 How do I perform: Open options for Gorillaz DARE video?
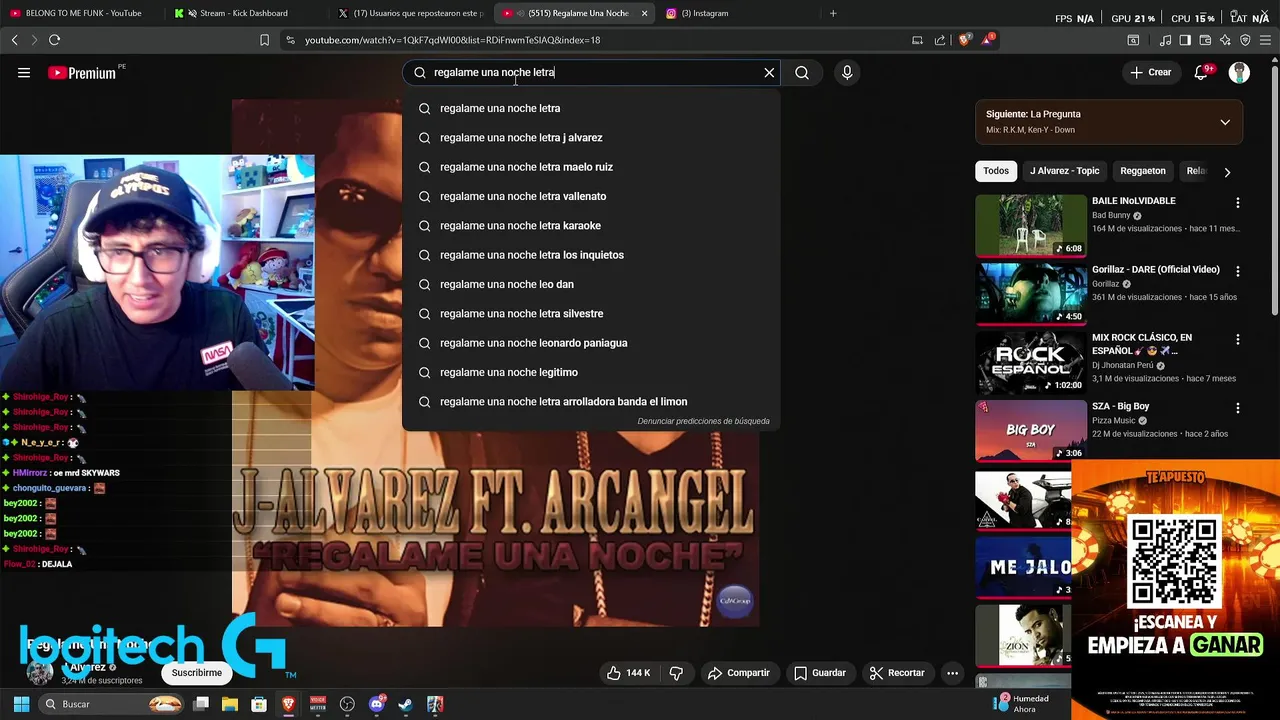1238,271
